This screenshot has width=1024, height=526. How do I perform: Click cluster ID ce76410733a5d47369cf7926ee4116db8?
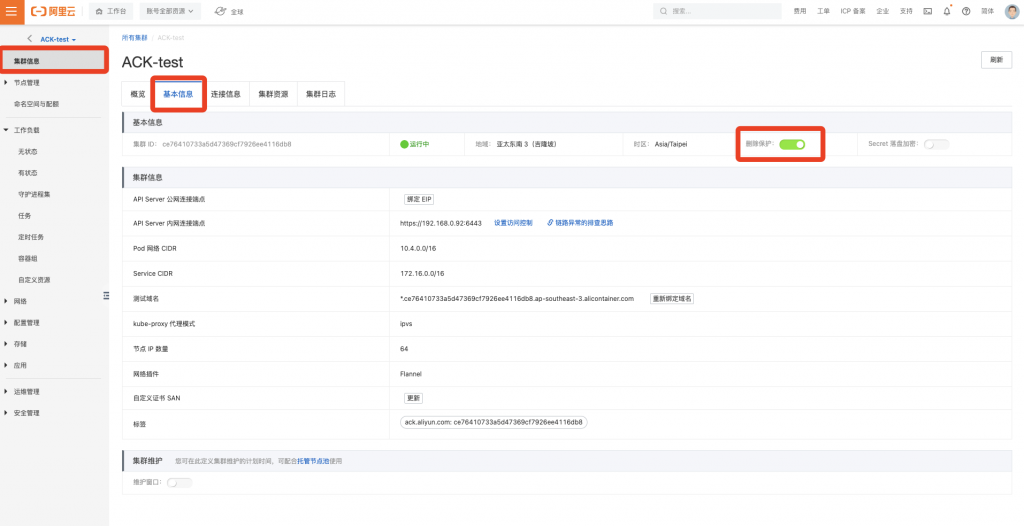point(227,144)
